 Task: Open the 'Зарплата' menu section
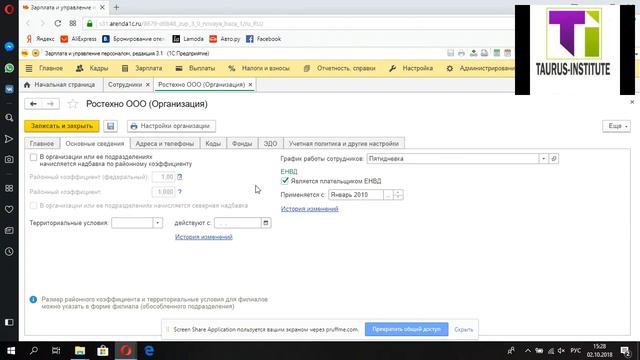[x=142, y=69]
